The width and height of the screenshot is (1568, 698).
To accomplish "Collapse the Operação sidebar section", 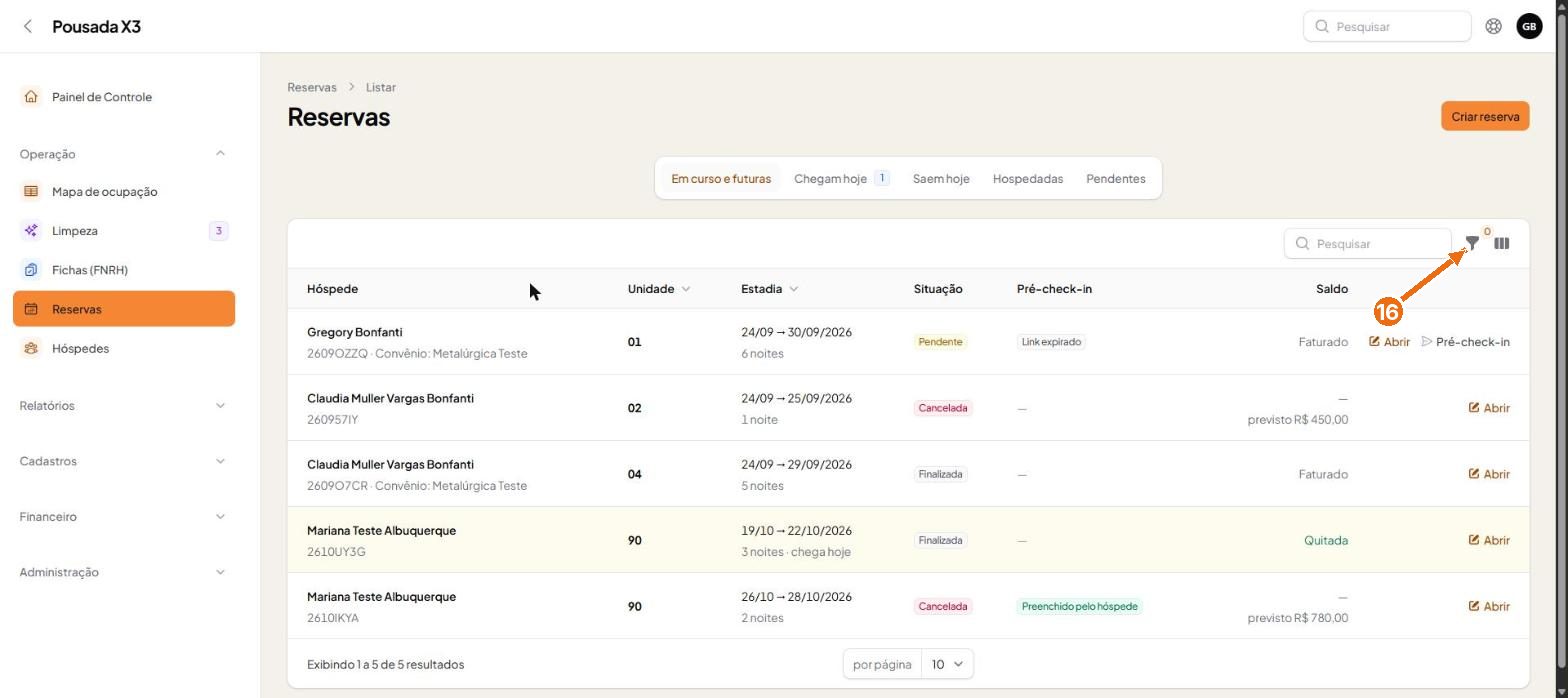I will pos(220,153).
